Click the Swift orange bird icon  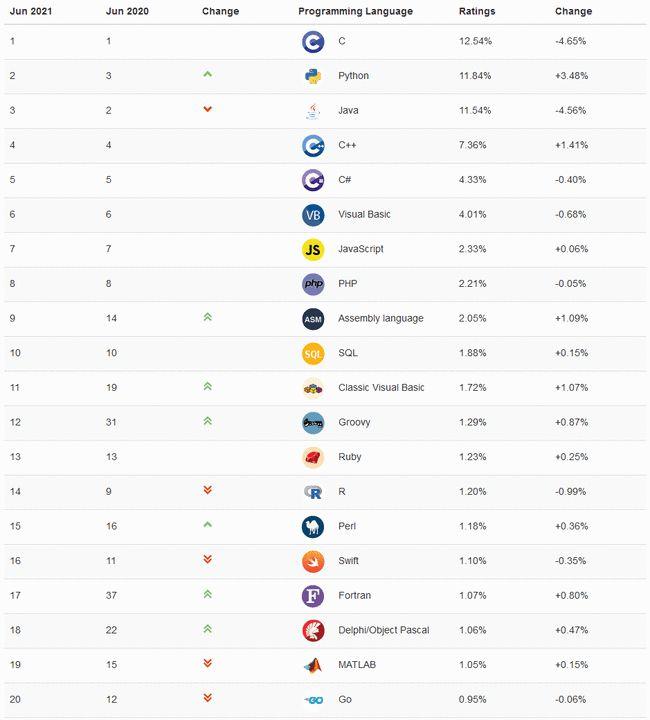(313, 561)
